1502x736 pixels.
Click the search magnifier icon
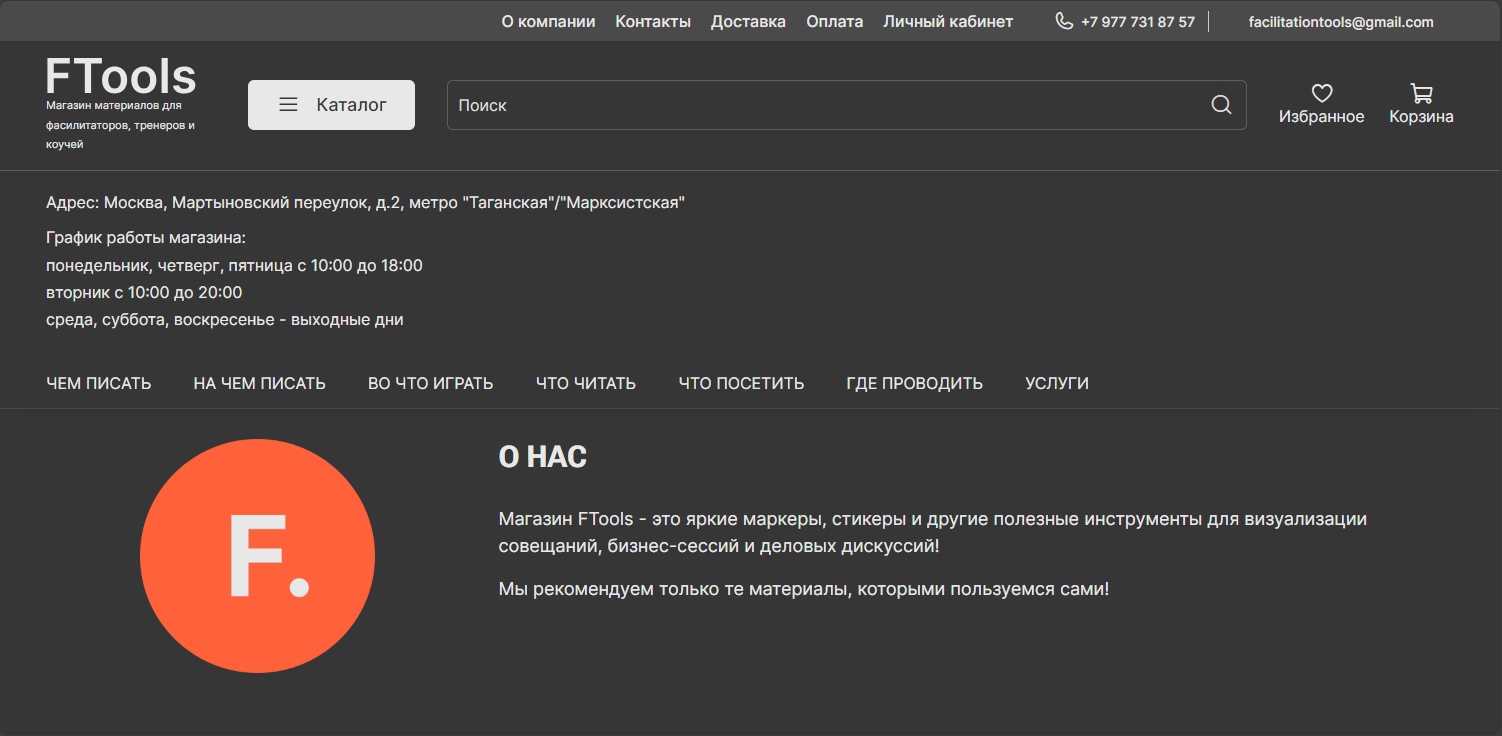point(1221,105)
